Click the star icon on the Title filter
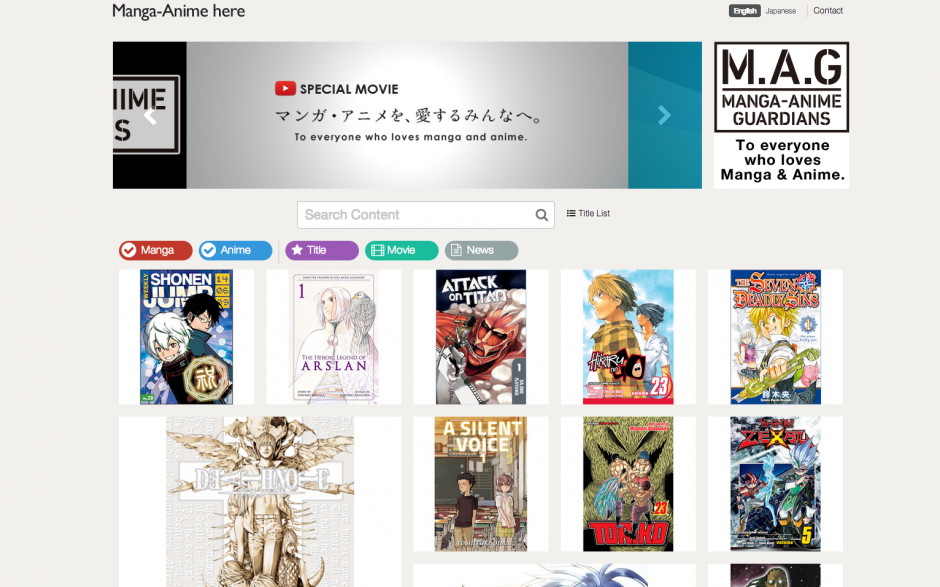This screenshot has width=940, height=587. point(297,250)
